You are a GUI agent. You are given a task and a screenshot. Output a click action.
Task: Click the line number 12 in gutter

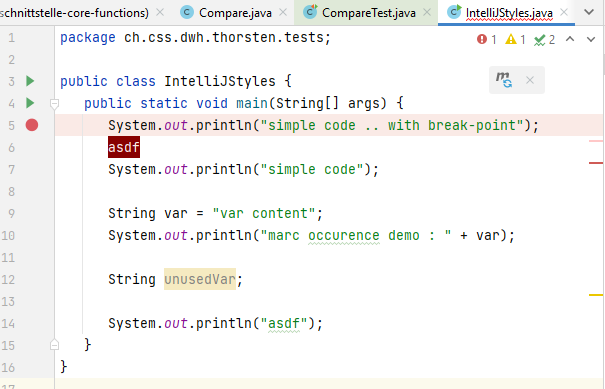click(8, 279)
